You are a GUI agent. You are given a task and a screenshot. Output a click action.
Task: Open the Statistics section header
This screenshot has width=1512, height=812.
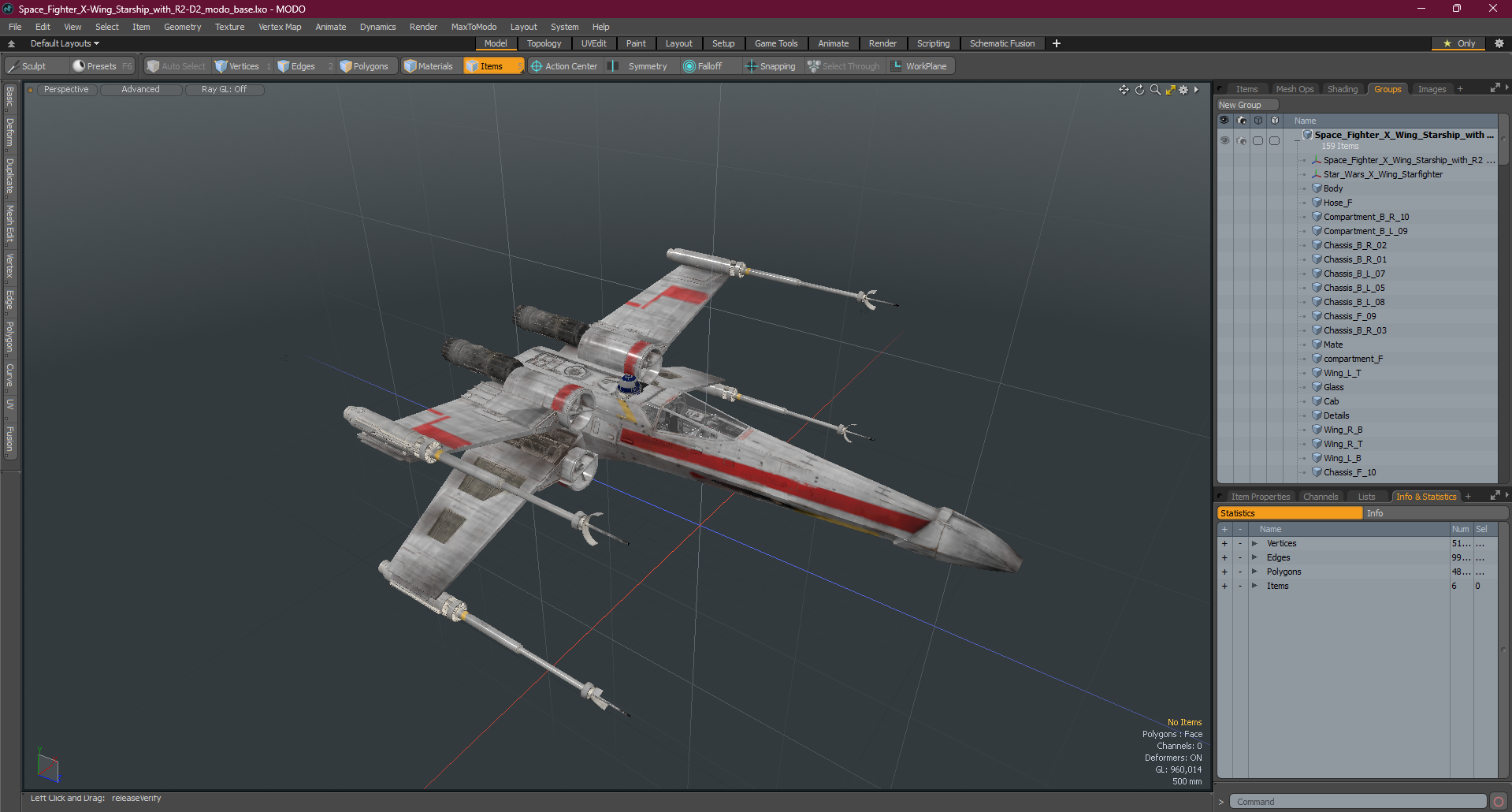[x=1290, y=513]
